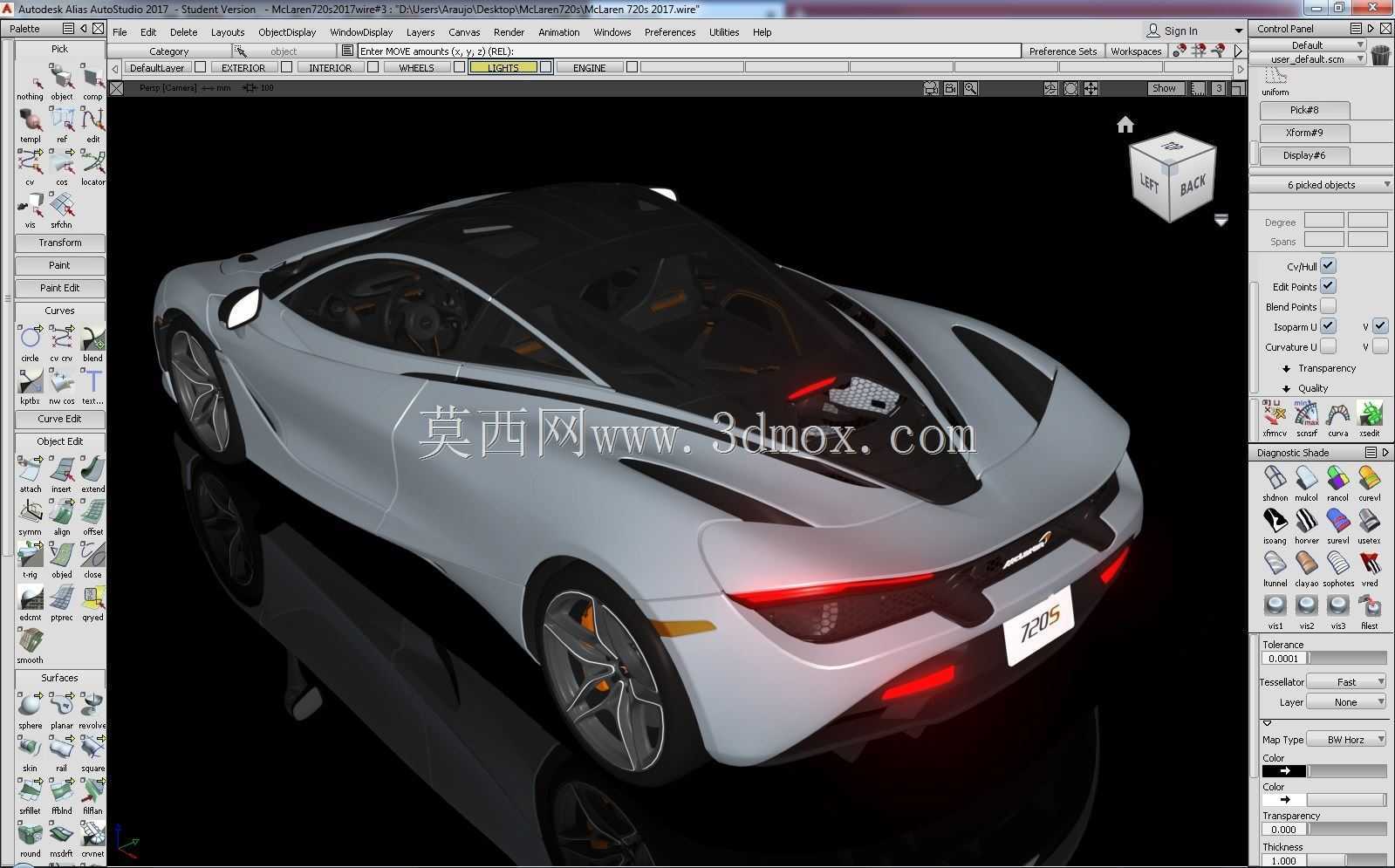
Task: Enable the Curvature U checkbox
Action: pos(1328,346)
